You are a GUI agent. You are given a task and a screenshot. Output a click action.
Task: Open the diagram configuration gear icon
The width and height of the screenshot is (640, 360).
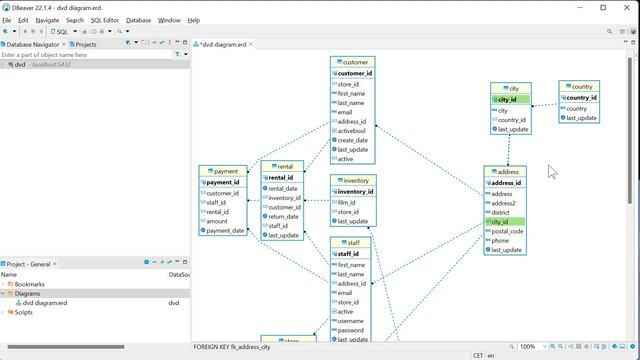633,347
